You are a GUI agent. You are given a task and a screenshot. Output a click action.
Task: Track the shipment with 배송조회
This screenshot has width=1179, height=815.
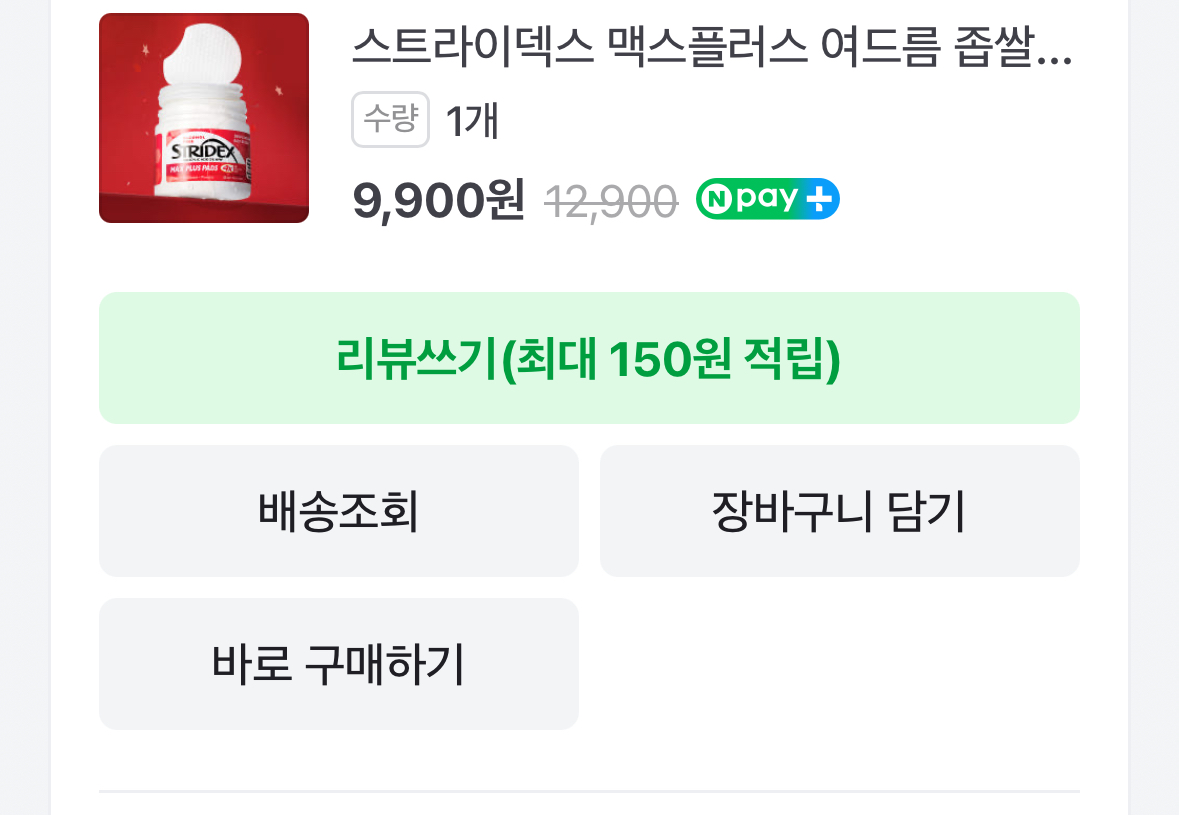pyautogui.click(x=338, y=511)
